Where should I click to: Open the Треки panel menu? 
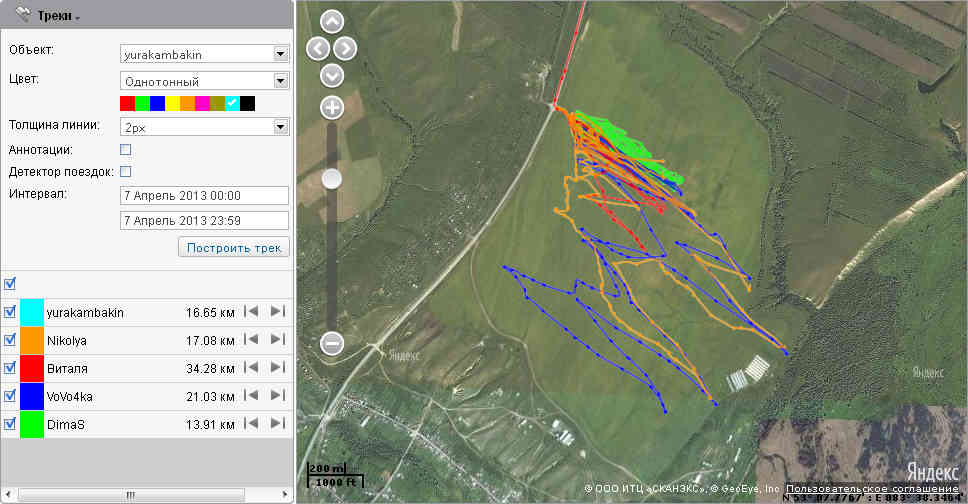point(58,14)
